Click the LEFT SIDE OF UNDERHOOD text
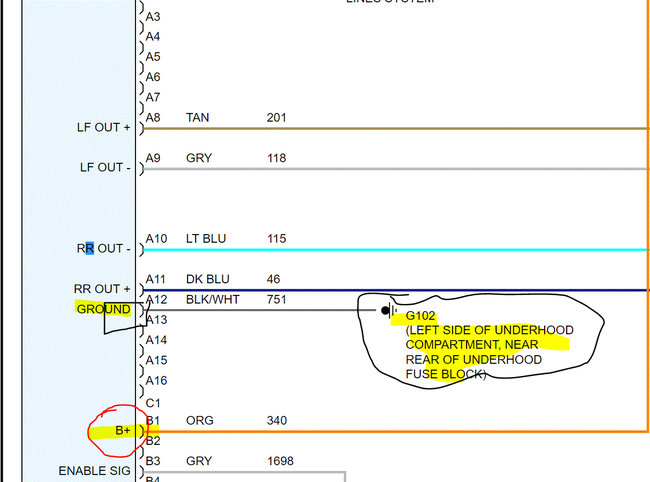Image resolution: width=650 pixels, height=482 pixels. point(490,330)
